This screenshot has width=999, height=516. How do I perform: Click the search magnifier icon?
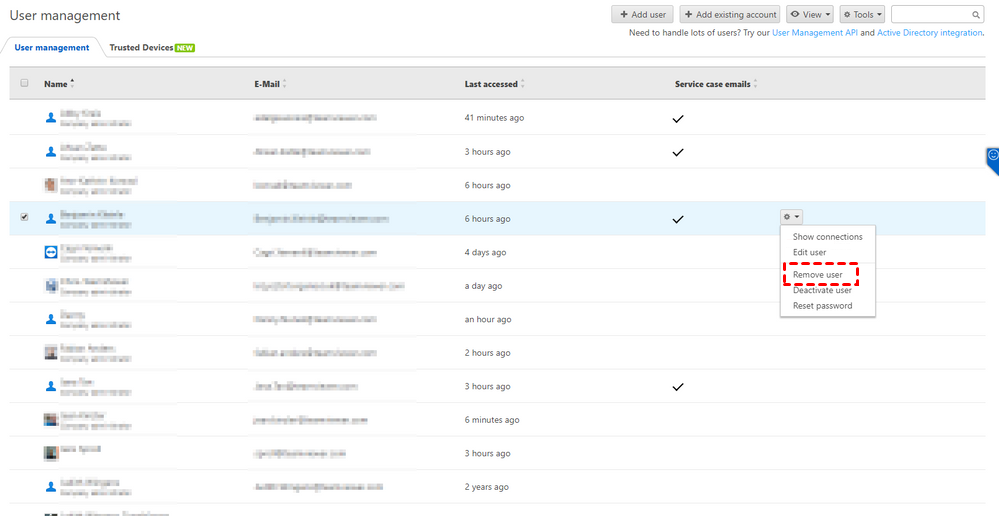point(977,15)
